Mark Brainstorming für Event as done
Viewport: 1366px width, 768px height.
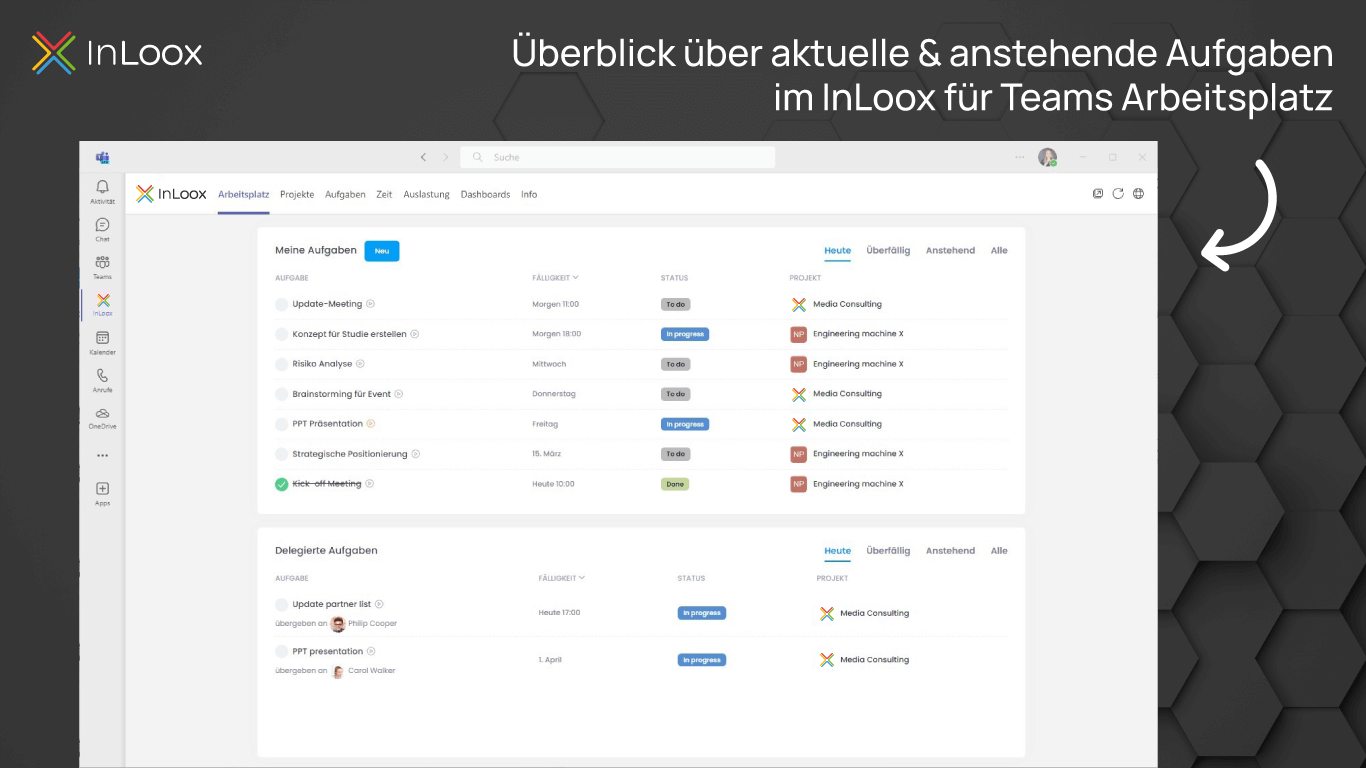281,394
